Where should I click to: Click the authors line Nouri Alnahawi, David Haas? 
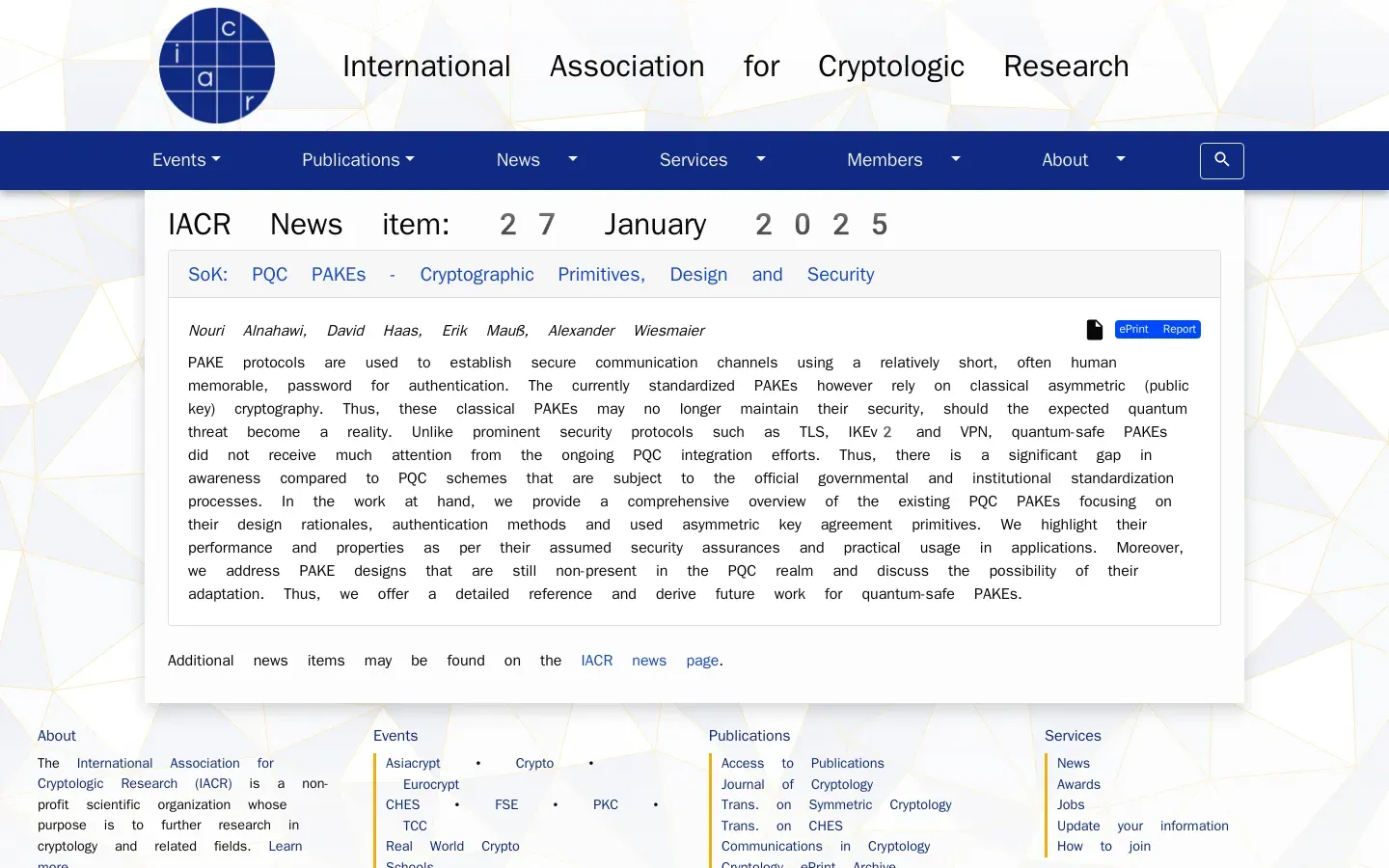click(447, 330)
